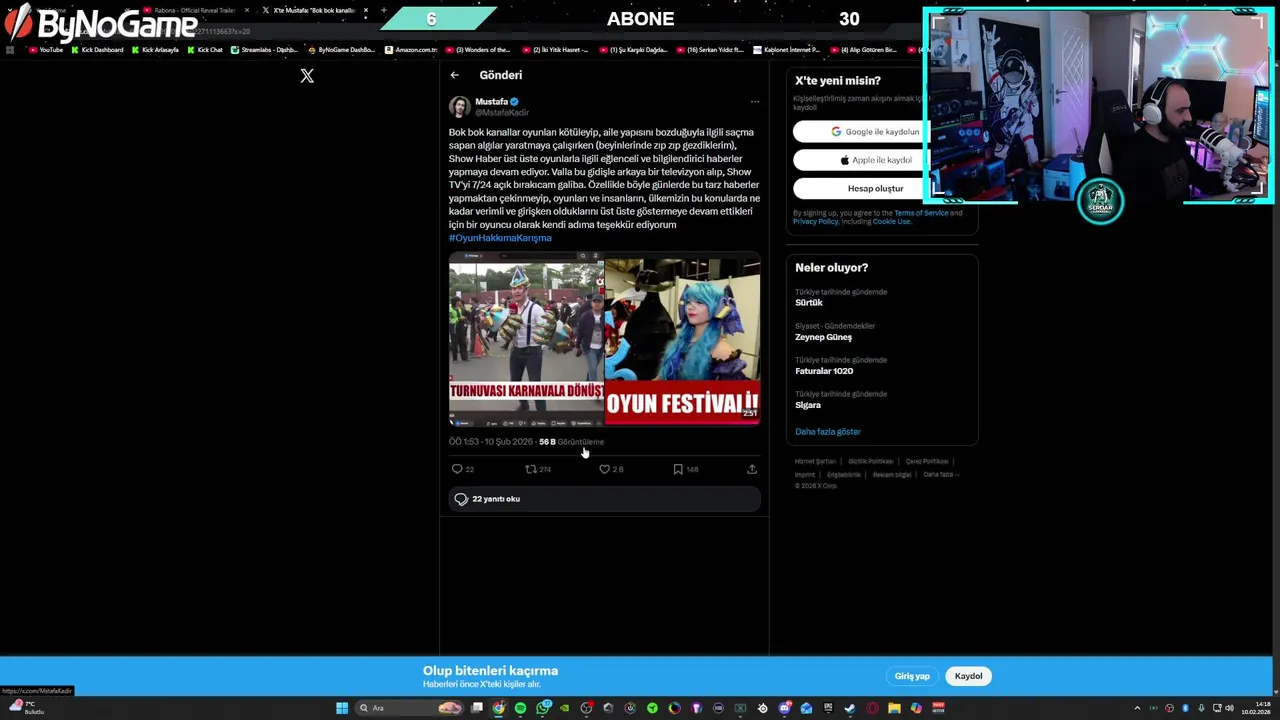Click 'Google ile kaydolun' button
Screen dimensions: 1280x720
(875, 131)
